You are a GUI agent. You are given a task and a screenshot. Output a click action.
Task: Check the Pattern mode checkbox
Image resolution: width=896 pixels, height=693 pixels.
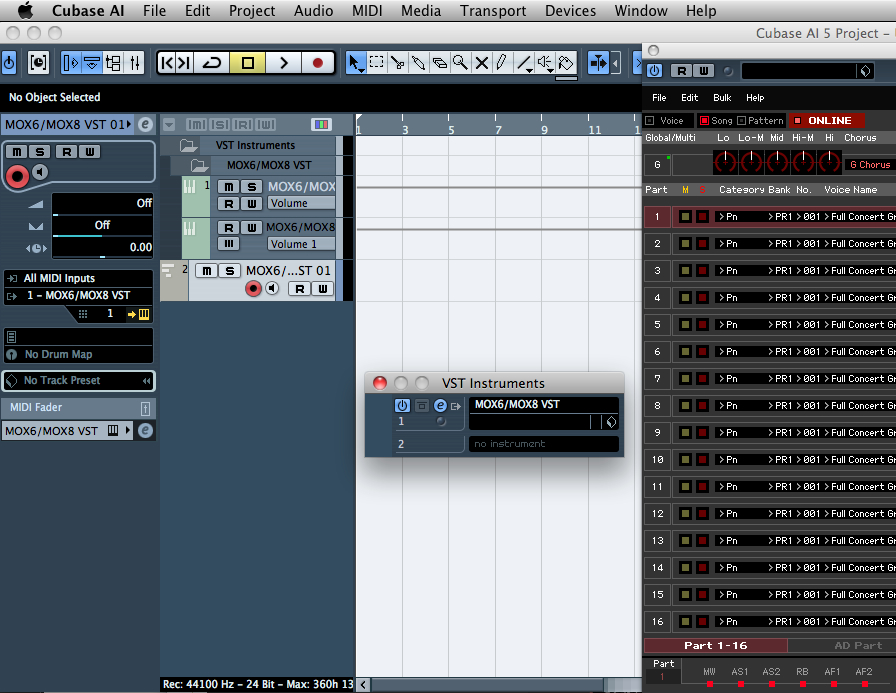coord(742,121)
